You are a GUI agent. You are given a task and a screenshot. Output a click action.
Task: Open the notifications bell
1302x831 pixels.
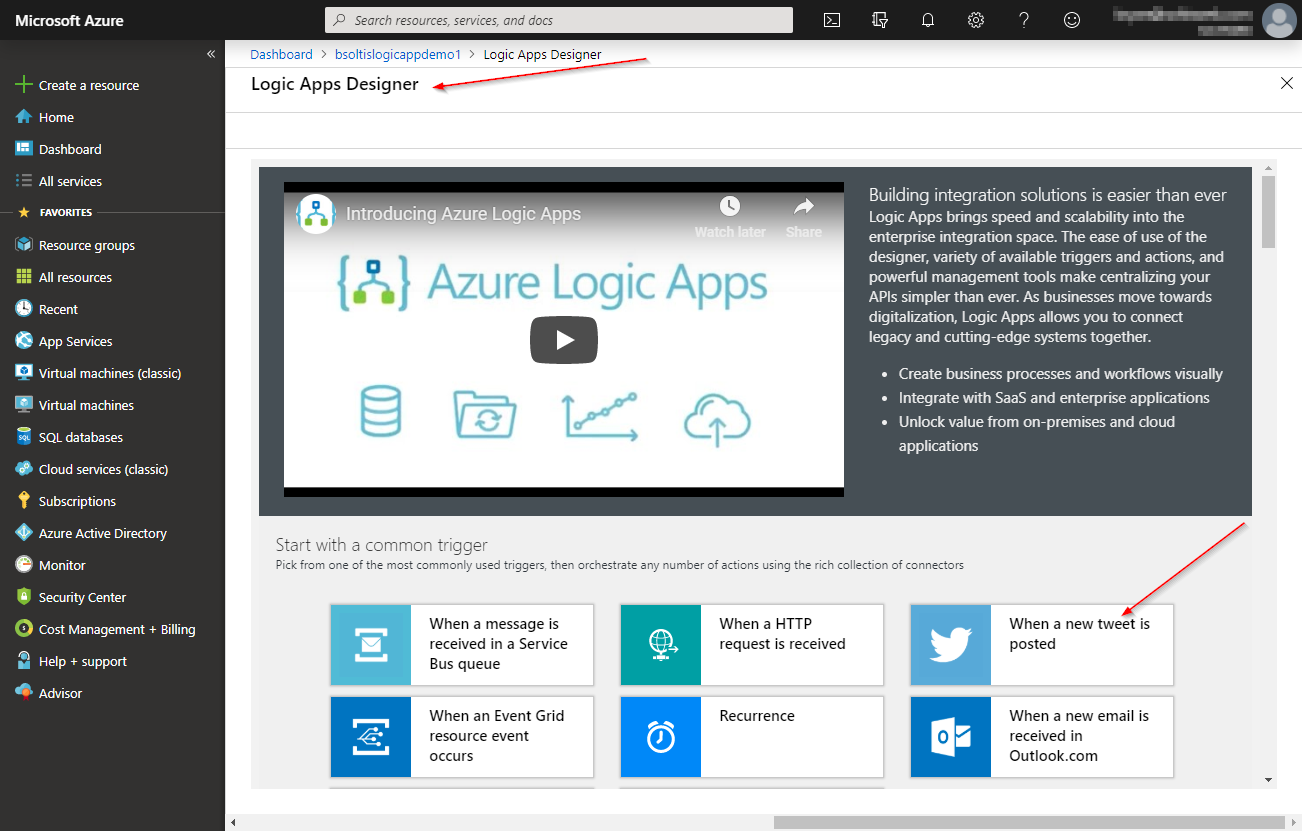[x=928, y=20]
